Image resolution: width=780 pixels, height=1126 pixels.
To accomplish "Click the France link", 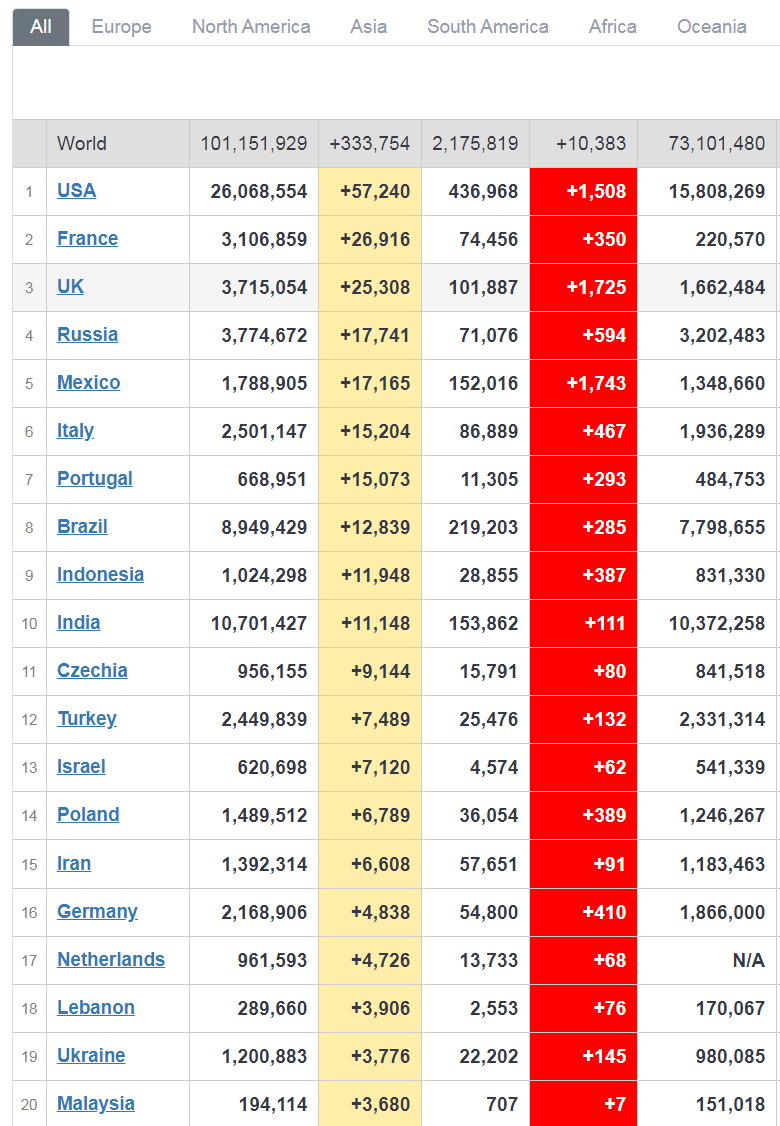I will coord(87,239).
